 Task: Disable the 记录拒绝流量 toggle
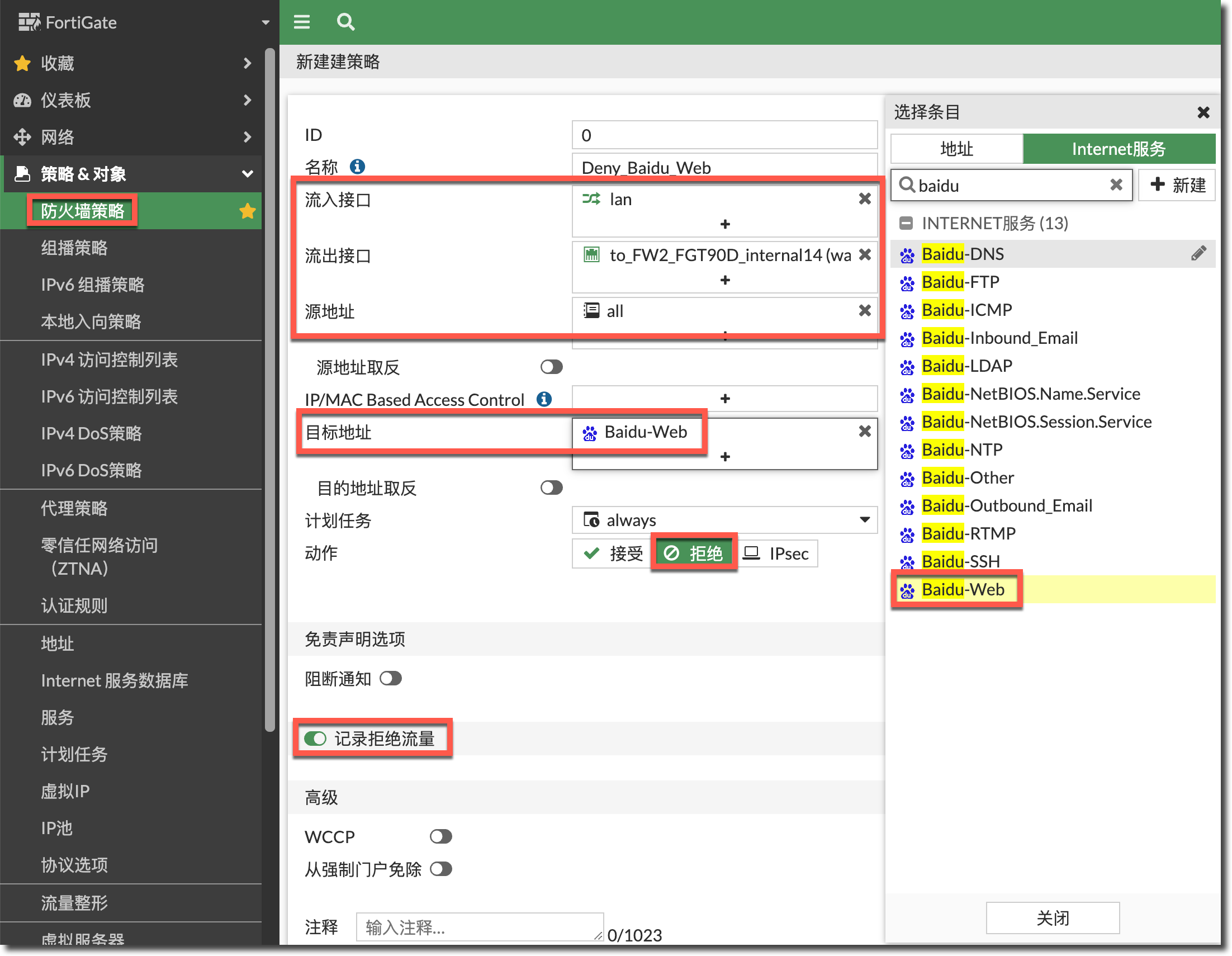point(315,738)
